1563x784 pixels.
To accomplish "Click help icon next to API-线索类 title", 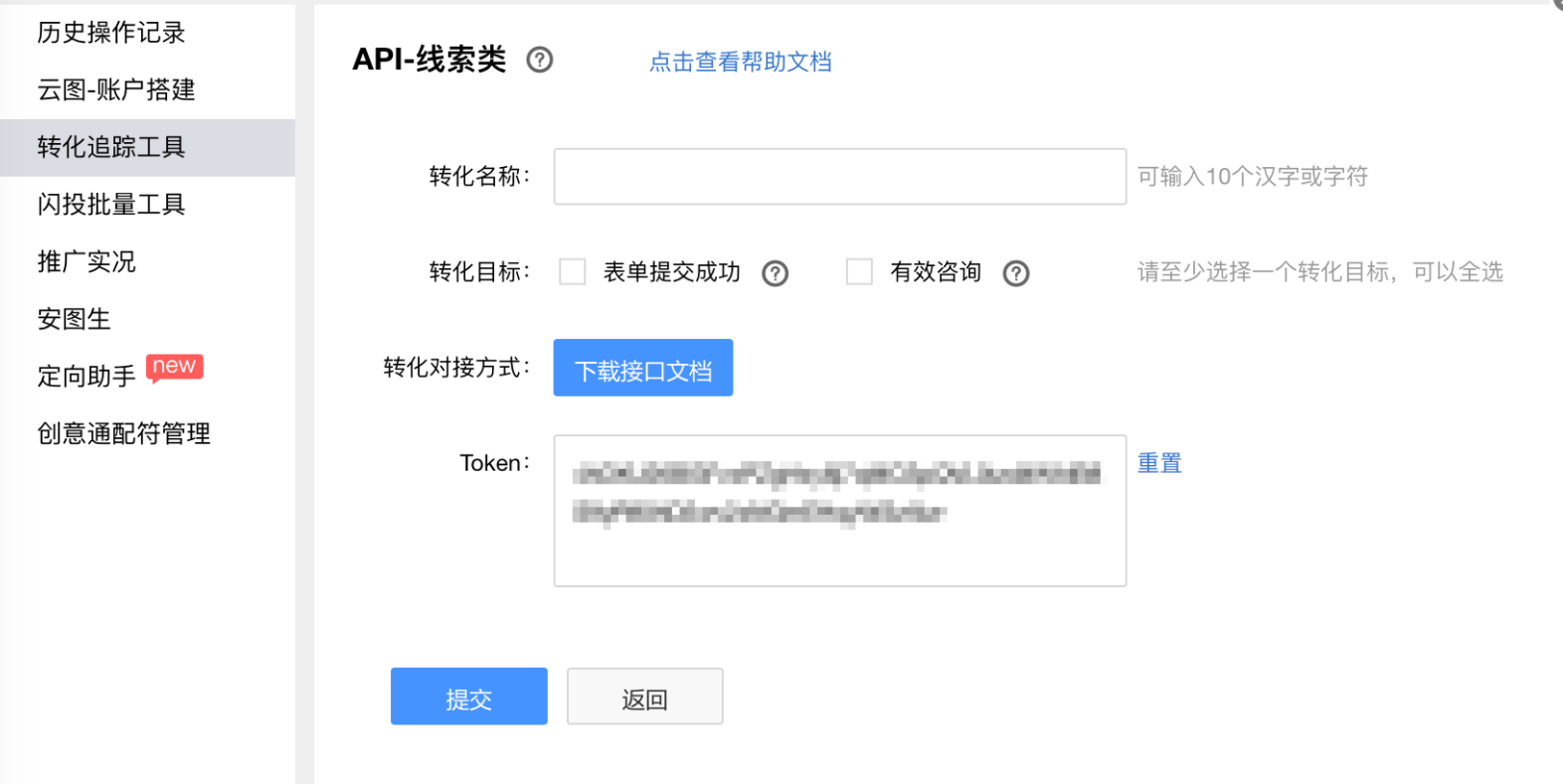I will pos(539,61).
